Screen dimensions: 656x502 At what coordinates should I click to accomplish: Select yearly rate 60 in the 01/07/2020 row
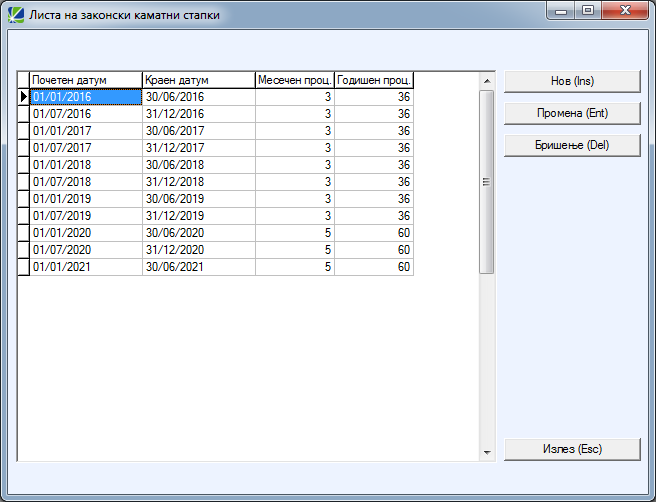(x=374, y=250)
